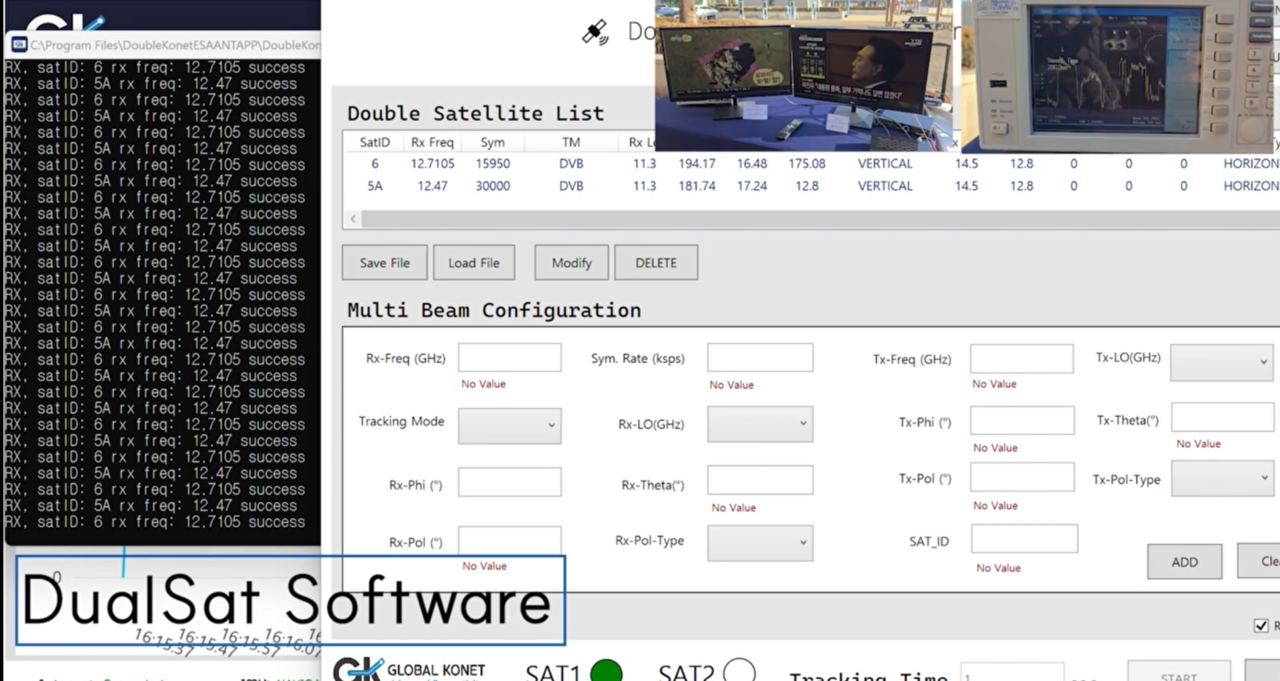Select satellite list row SatID 5A

(811, 186)
